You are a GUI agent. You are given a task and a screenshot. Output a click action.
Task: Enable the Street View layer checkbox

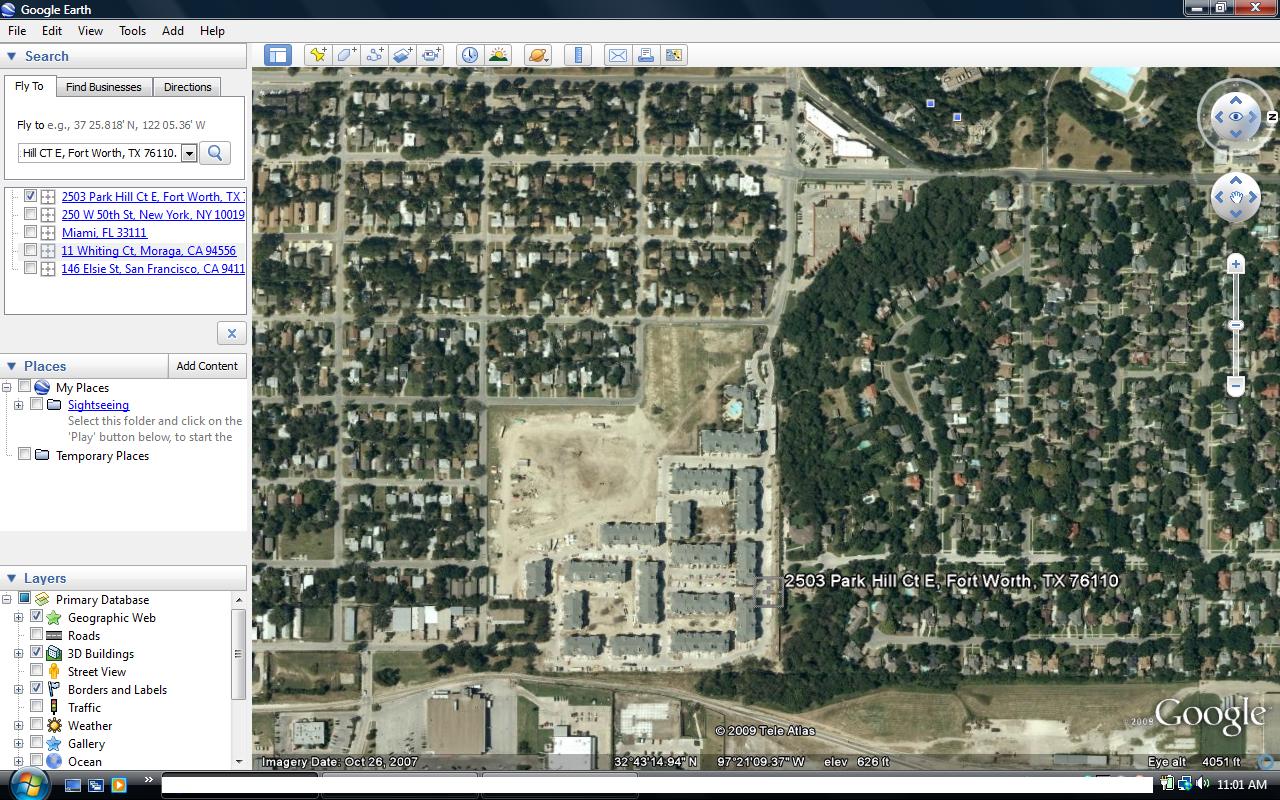coord(37,671)
